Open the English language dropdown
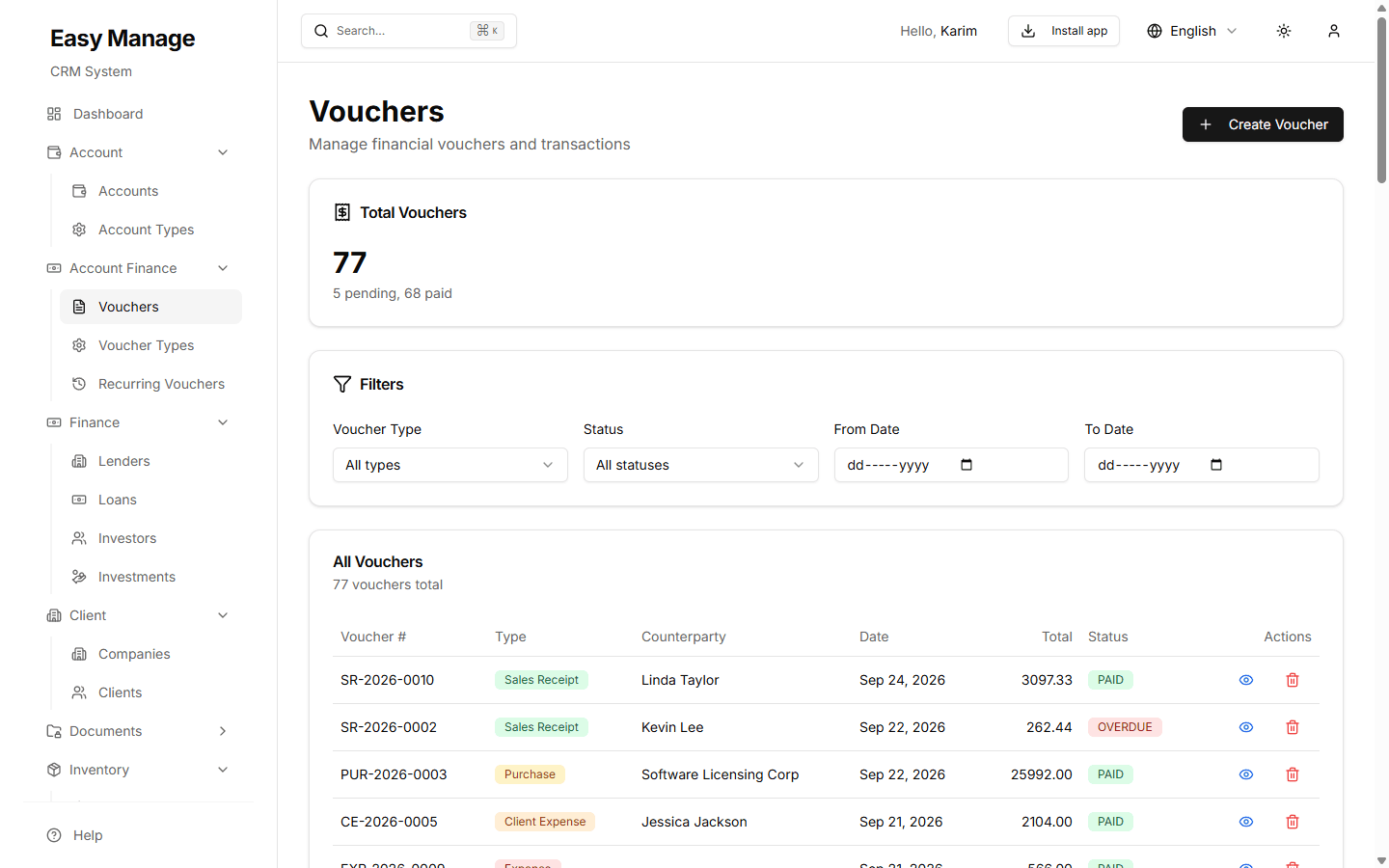1389x868 pixels. (x=1192, y=31)
